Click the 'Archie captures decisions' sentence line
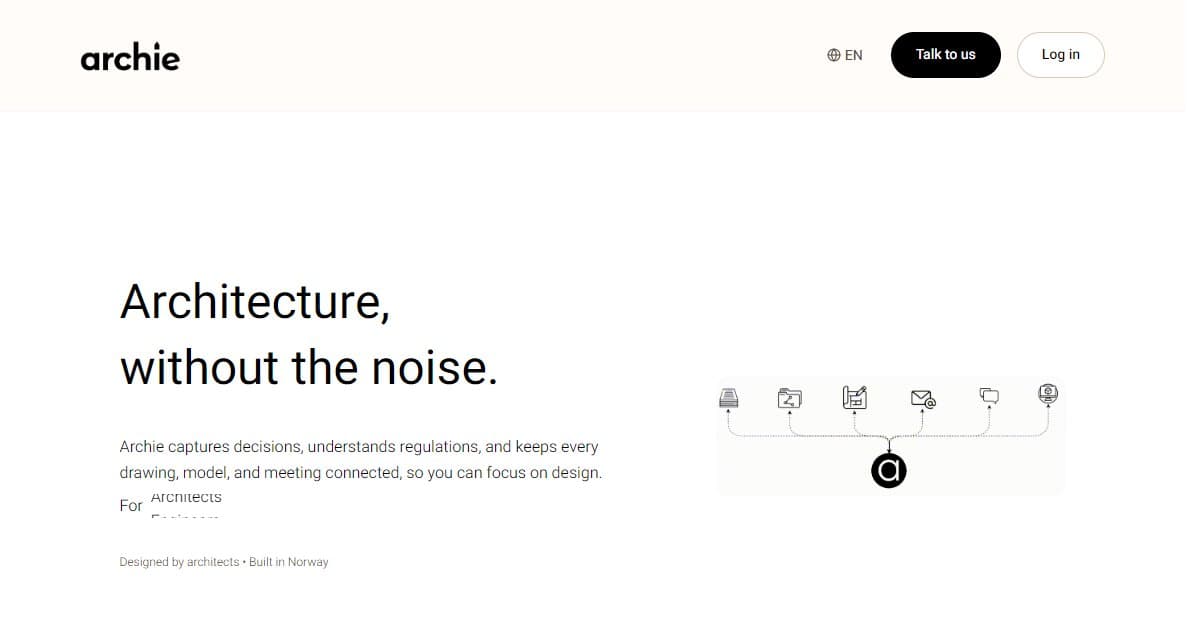Viewport: 1200px width, 630px height. tap(358, 446)
